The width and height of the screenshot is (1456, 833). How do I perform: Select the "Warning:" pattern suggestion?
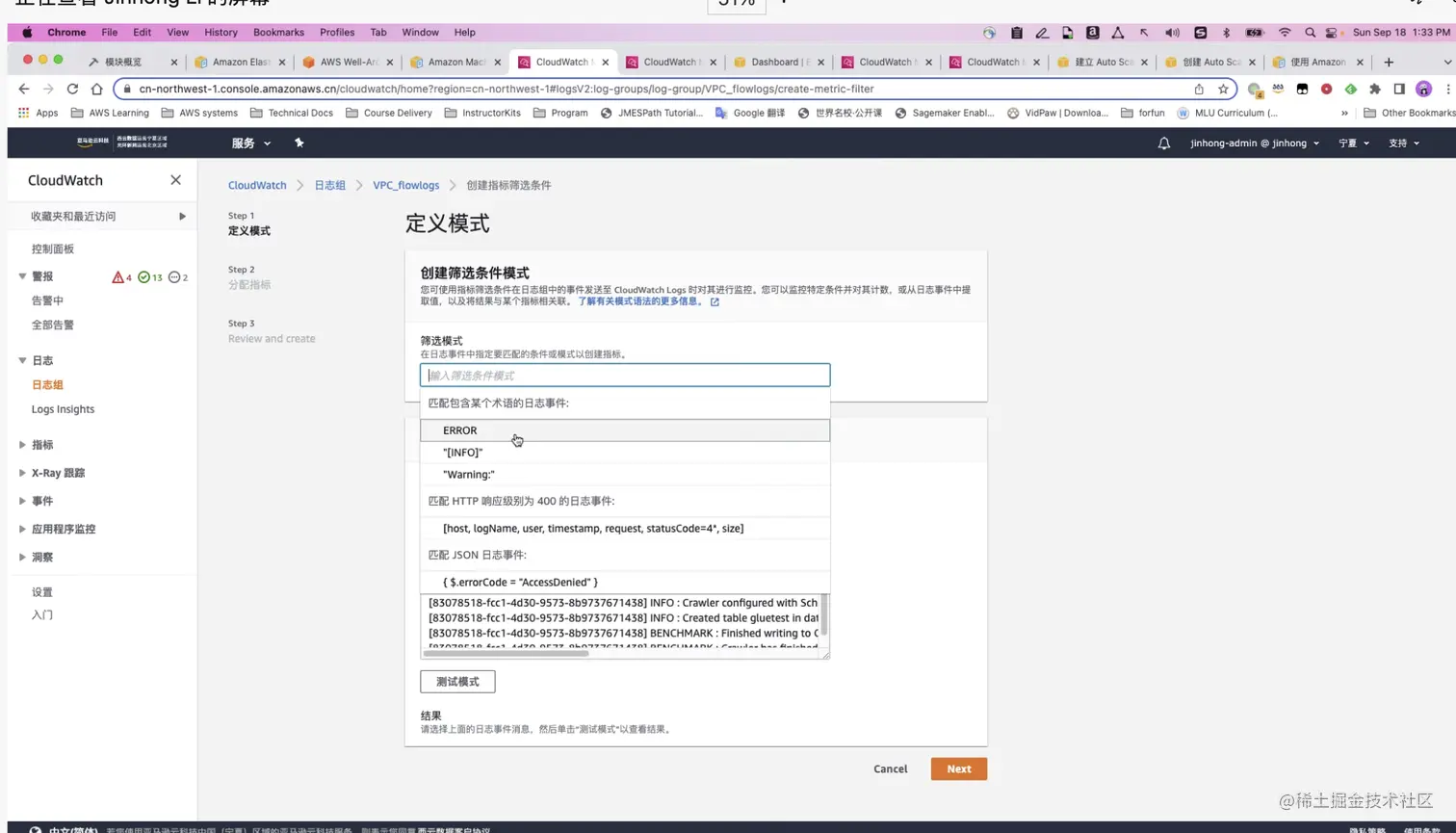click(x=625, y=475)
